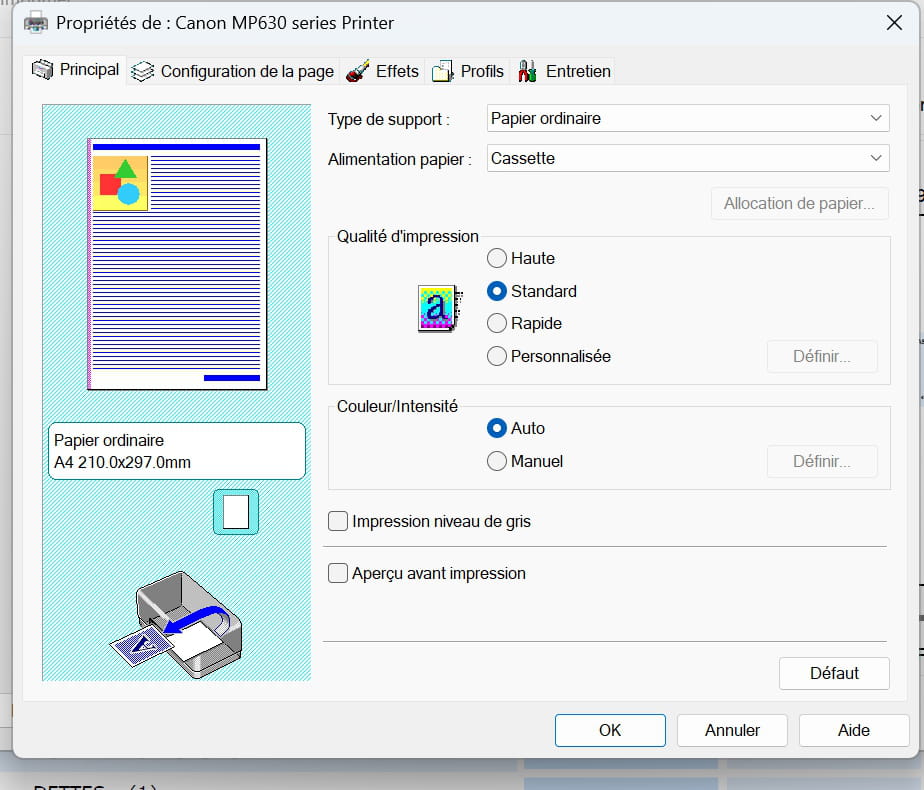Click the print quality letter 'a' icon
Image resolution: width=924 pixels, height=790 pixels.
pos(440,308)
